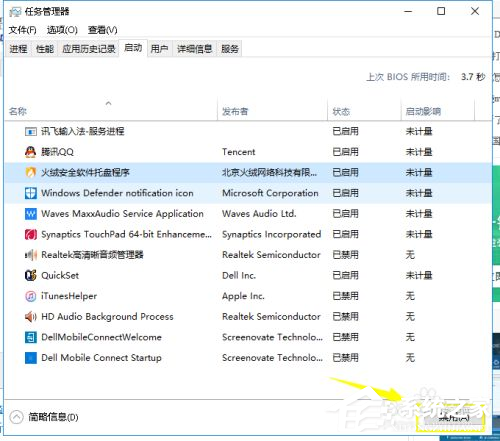The image size is (500, 441).
Task: Click the Windows Defender notification icon's shield
Action: pyautogui.click(x=31, y=193)
